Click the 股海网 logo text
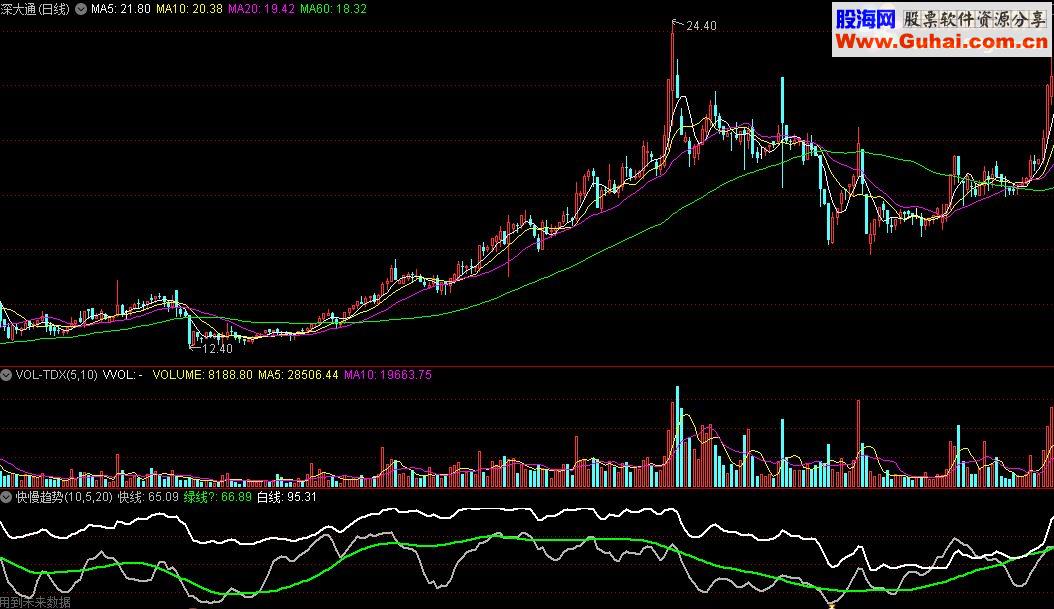This screenshot has height=609, width=1054. [866, 18]
